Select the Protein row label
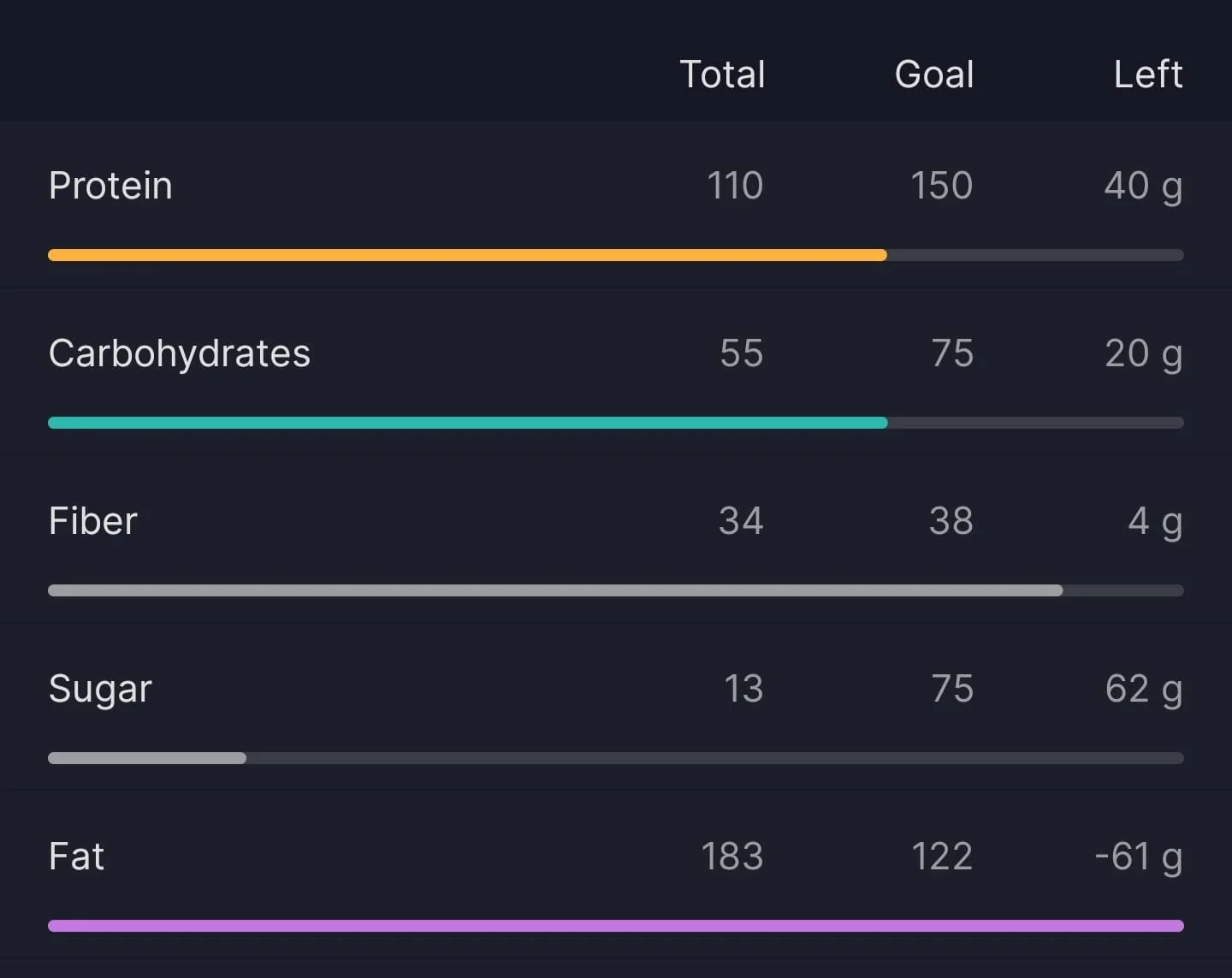Image resolution: width=1232 pixels, height=978 pixels. tap(110, 186)
